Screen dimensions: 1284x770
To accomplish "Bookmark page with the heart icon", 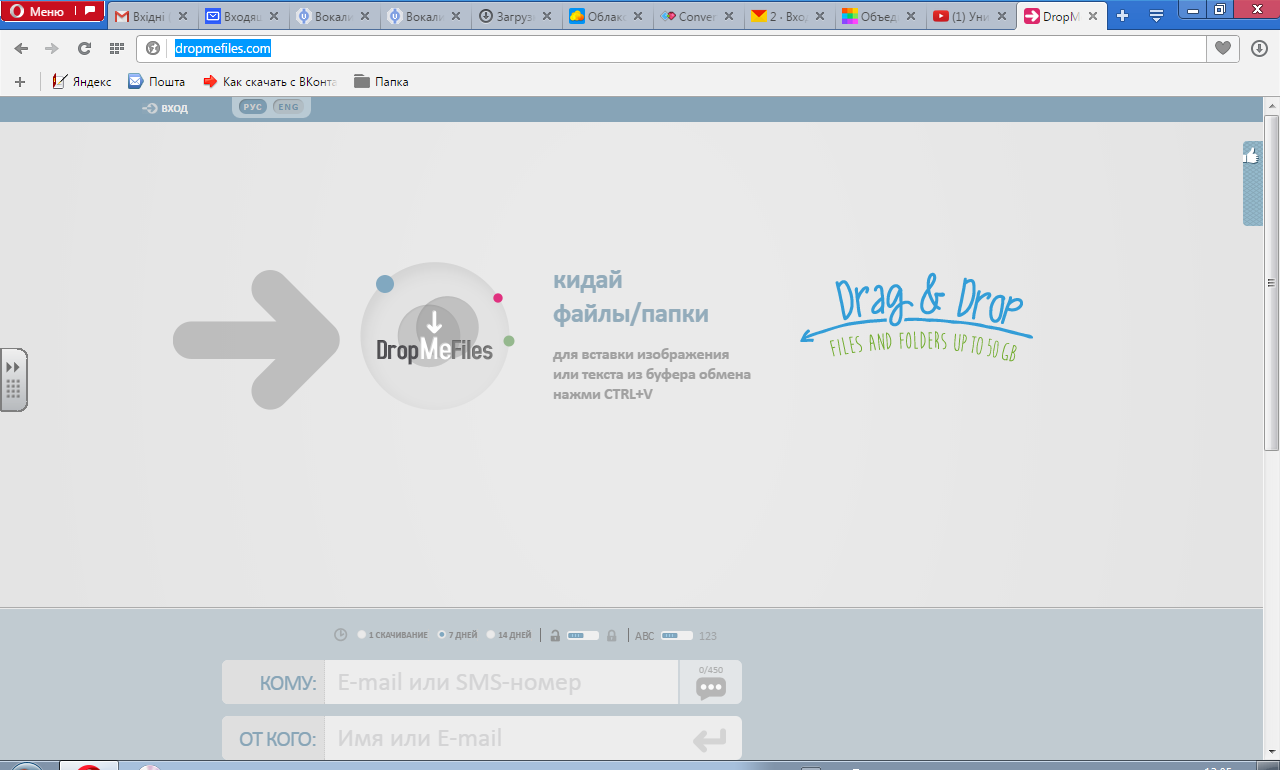I will 1223,48.
